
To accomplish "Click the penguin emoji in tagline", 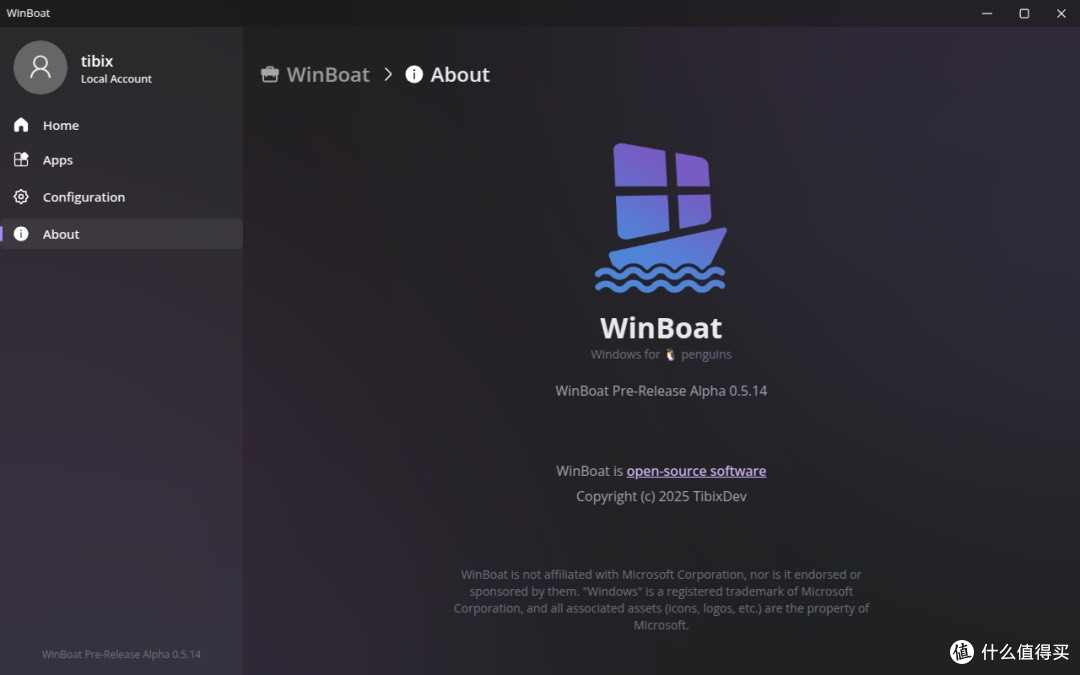I will point(670,355).
